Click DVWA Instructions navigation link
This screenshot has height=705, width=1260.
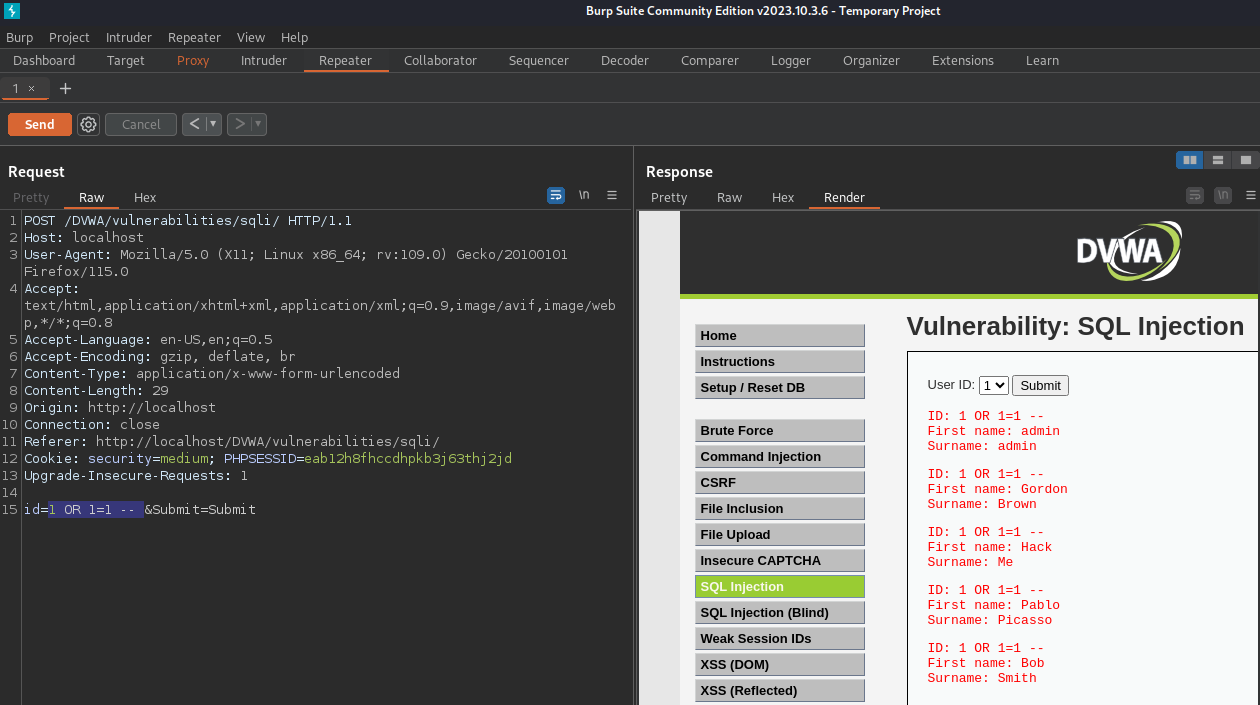(x=780, y=361)
